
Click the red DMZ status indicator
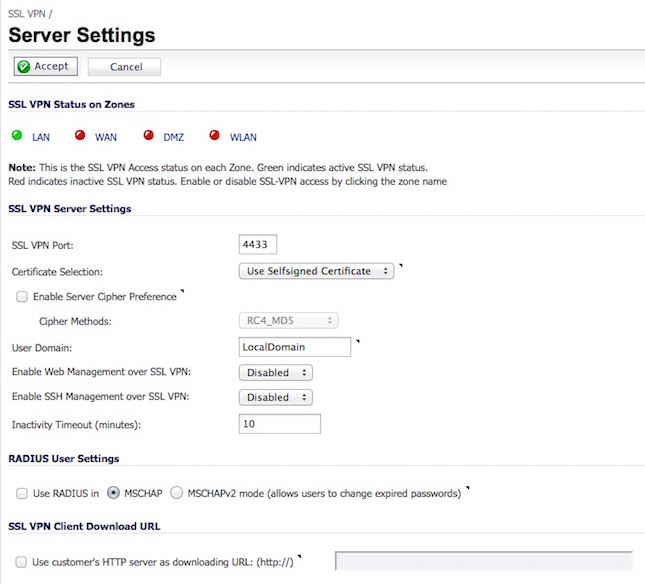tap(148, 135)
